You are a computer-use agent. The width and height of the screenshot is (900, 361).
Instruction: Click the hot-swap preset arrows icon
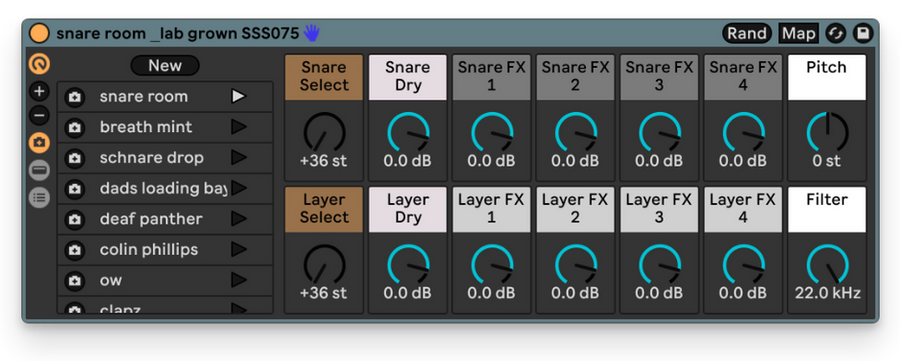click(x=836, y=33)
